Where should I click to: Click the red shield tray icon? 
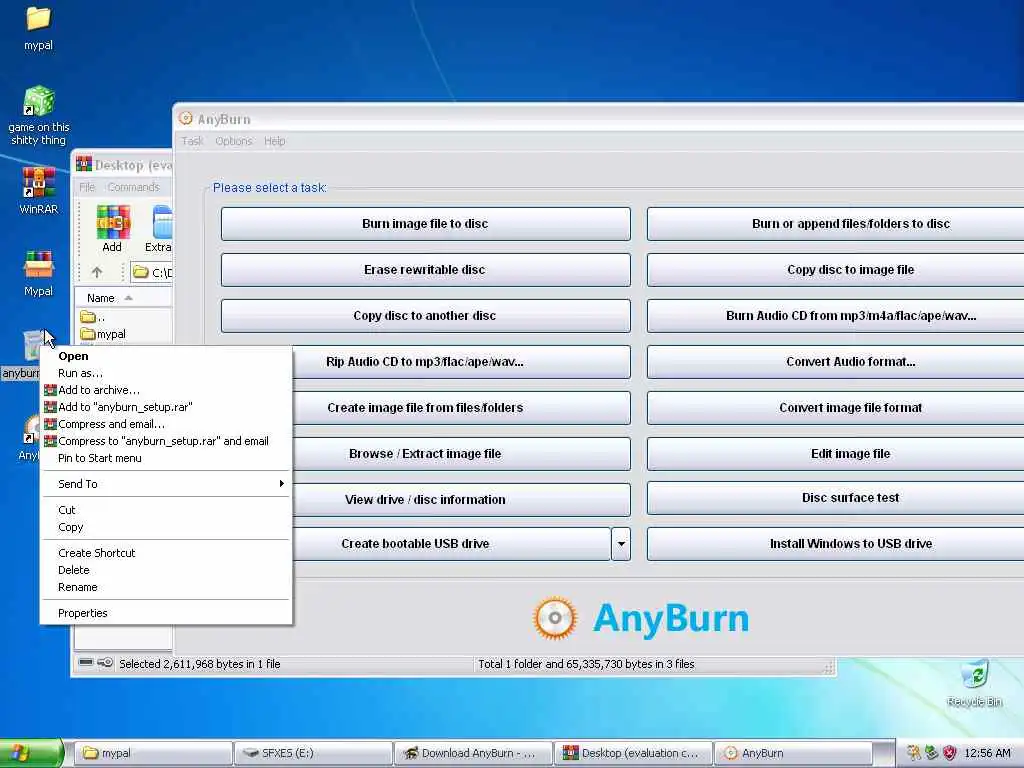[950, 753]
